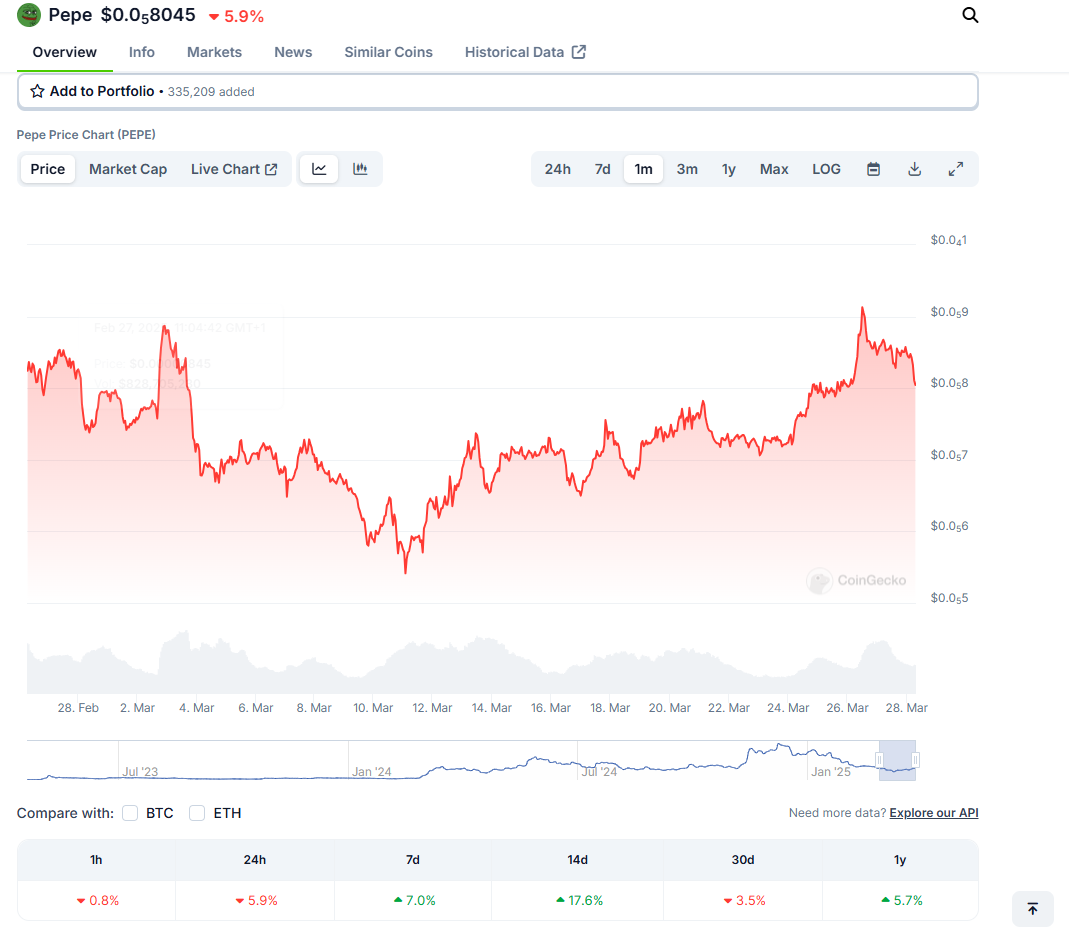
Task: Show the Price chart
Action: [x=48, y=169]
